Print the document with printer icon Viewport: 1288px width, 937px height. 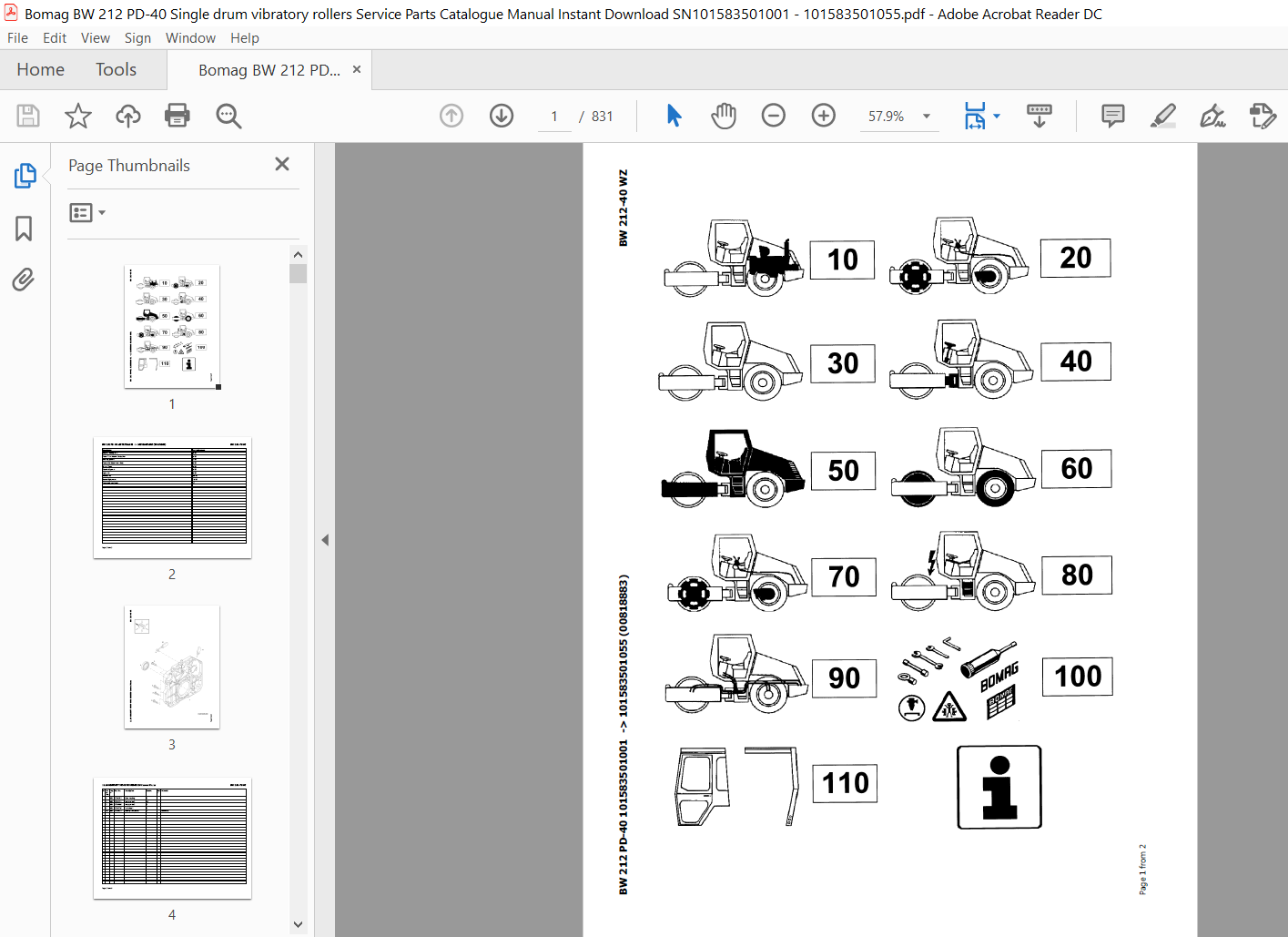click(x=177, y=116)
